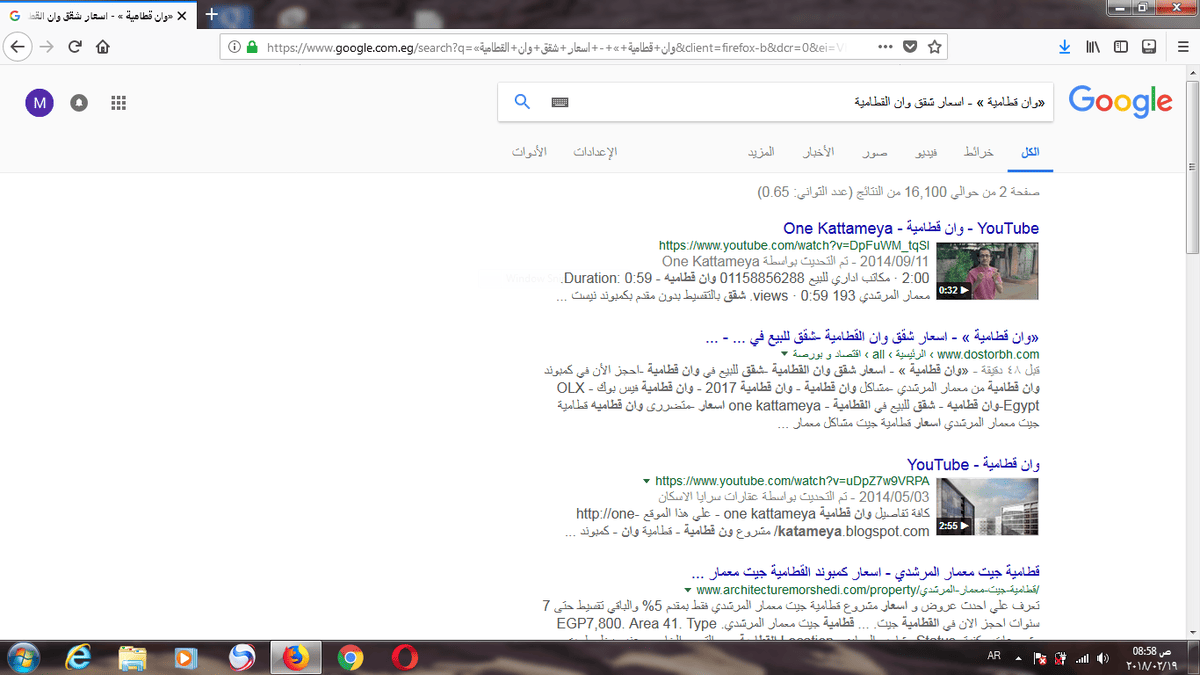
Task: Launch Internet Explorer from taskbar
Action: (x=78, y=657)
